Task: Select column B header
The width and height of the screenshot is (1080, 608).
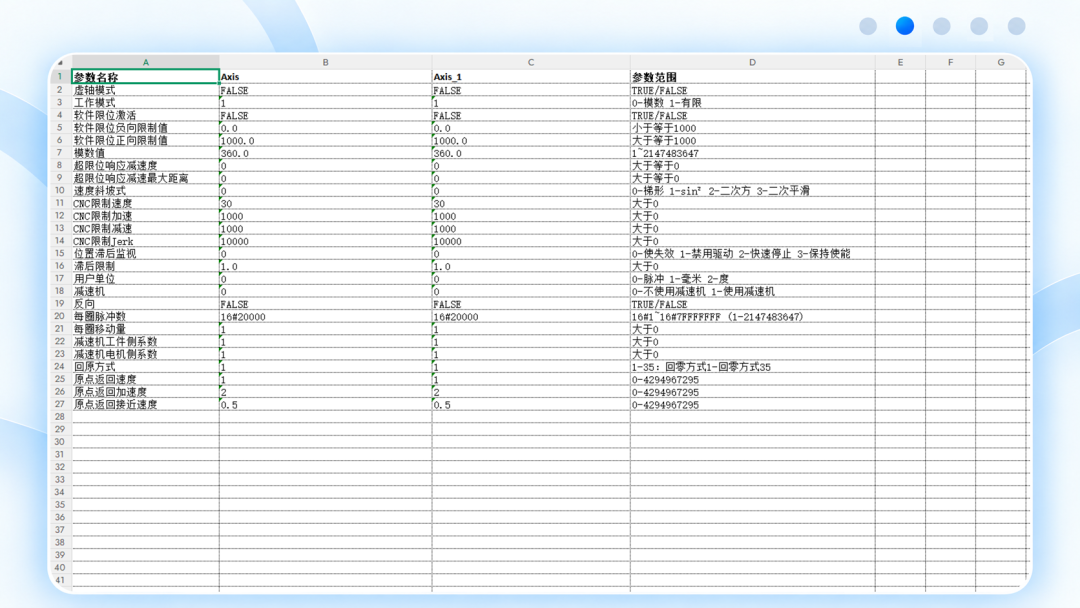Action: (325, 62)
